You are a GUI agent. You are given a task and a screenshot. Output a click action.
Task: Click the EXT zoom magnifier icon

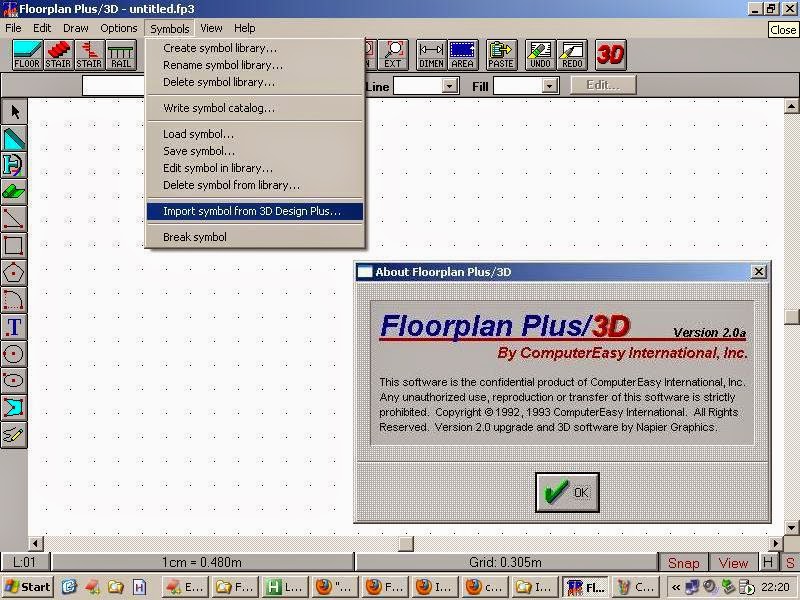pyautogui.click(x=393, y=55)
